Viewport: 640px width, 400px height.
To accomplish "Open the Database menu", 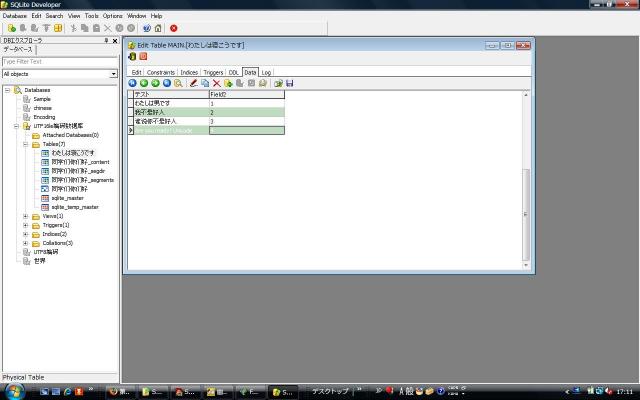I will click(x=15, y=16).
